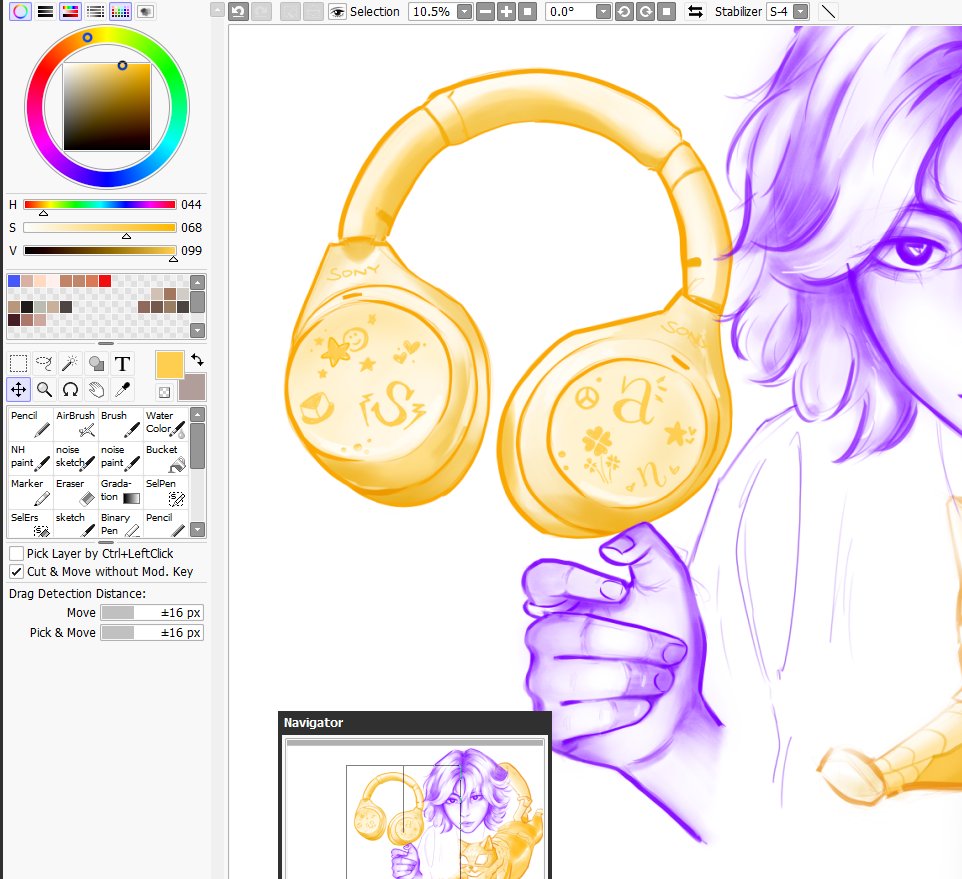The image size is (962, 879).
Task: Rotate canvas counterclockwise button
Action: (624, 12)
